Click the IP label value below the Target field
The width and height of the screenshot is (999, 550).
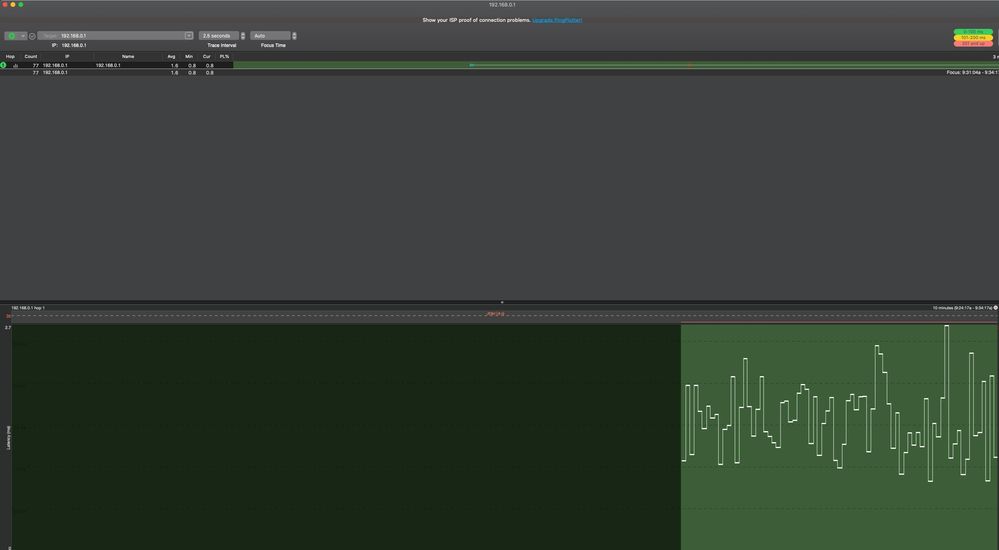(x=74, y=45)
